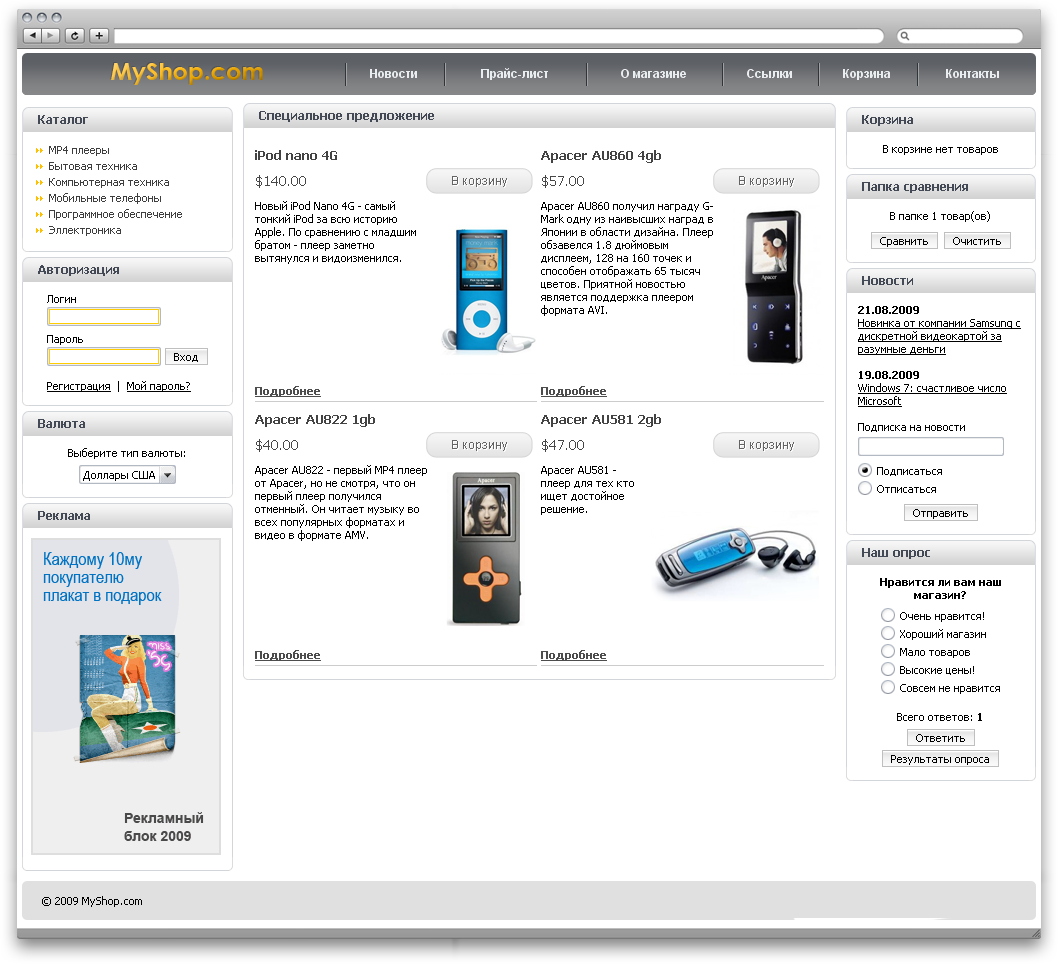Screen dimensions: 1058x969
Task: Click the Очистить button in comparison folder
Action: click(x=976, y=241)
